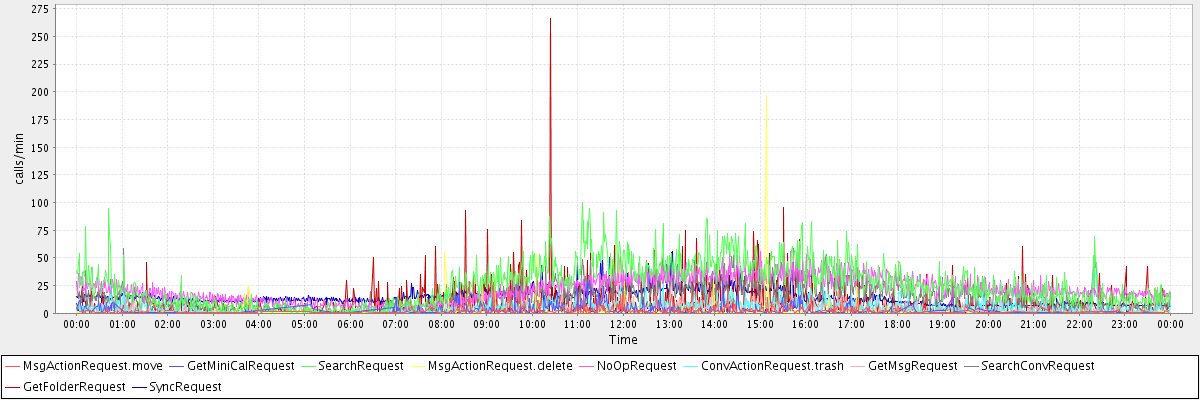Click the 100 value on the y-axis
This screenshot has height=400, width=1200.
tap(40, 202)
